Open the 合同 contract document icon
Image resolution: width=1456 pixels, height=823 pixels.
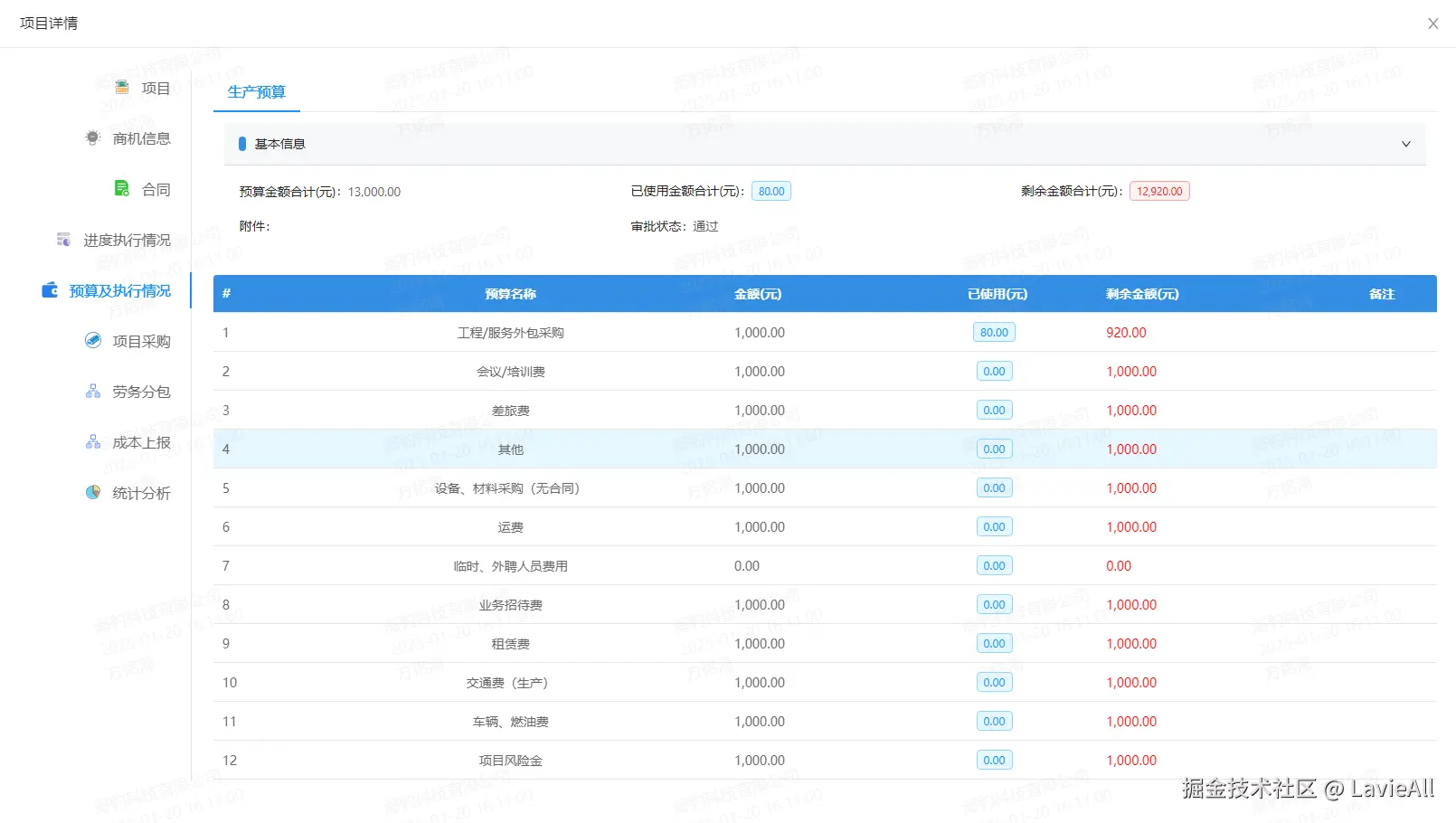[122, 188]
